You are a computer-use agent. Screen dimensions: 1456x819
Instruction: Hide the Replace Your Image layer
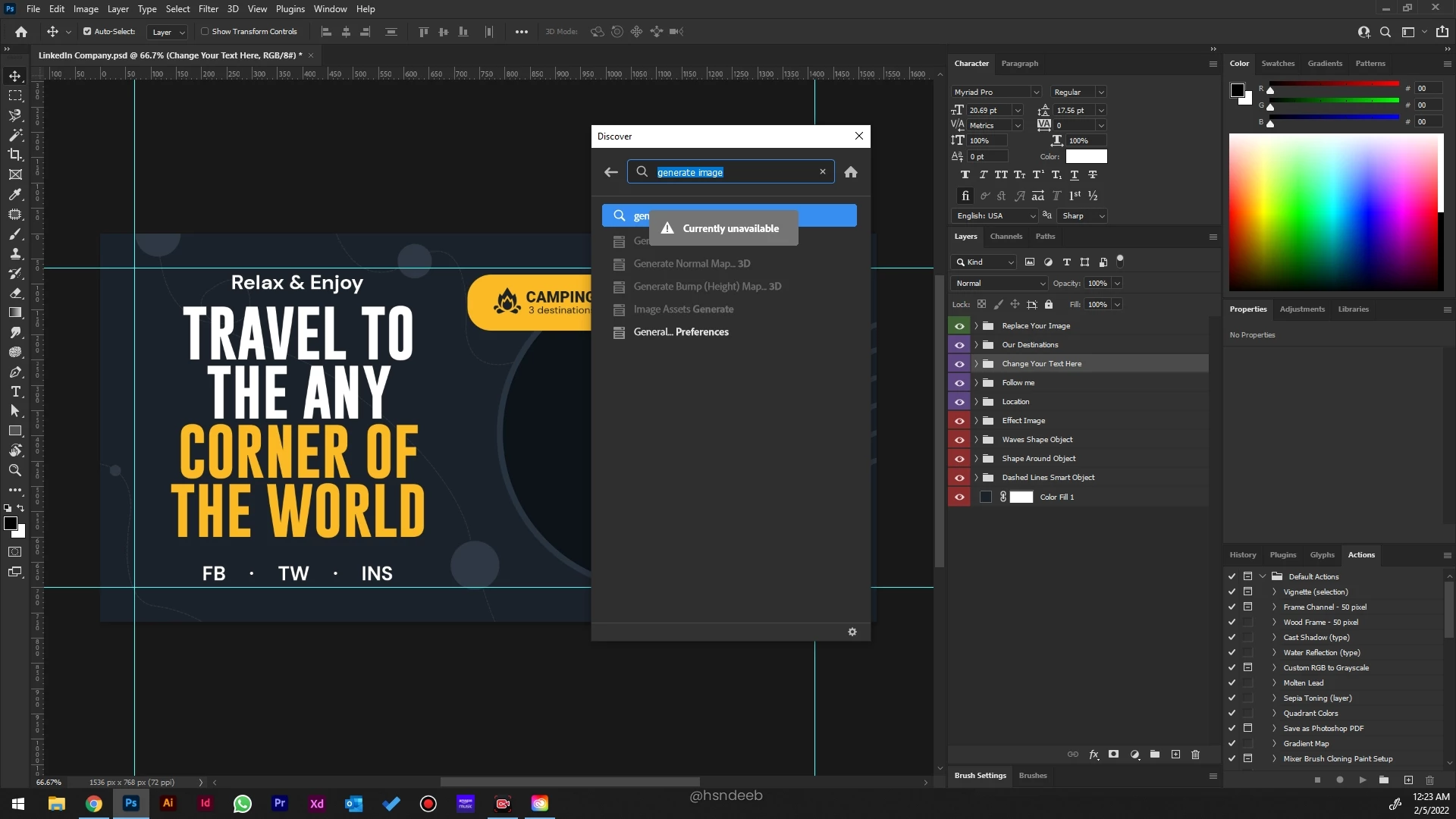point(959,326)
